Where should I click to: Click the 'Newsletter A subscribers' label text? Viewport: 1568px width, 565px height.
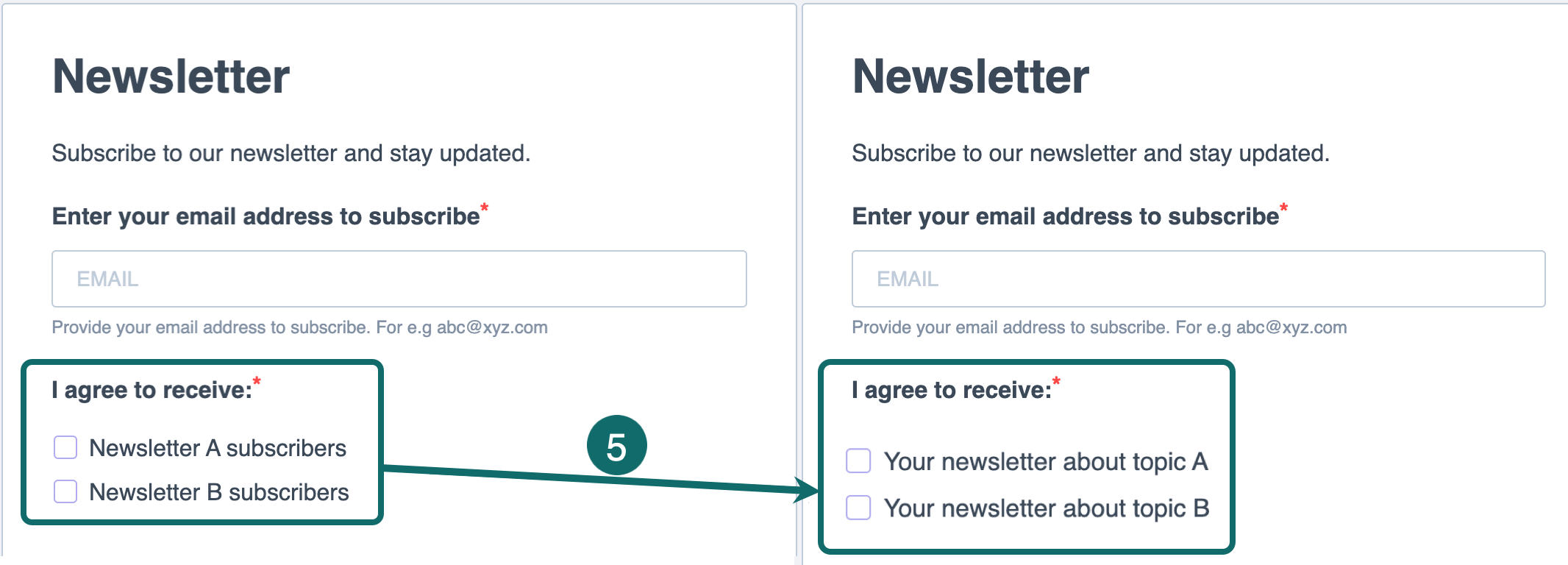pos(218,448)
